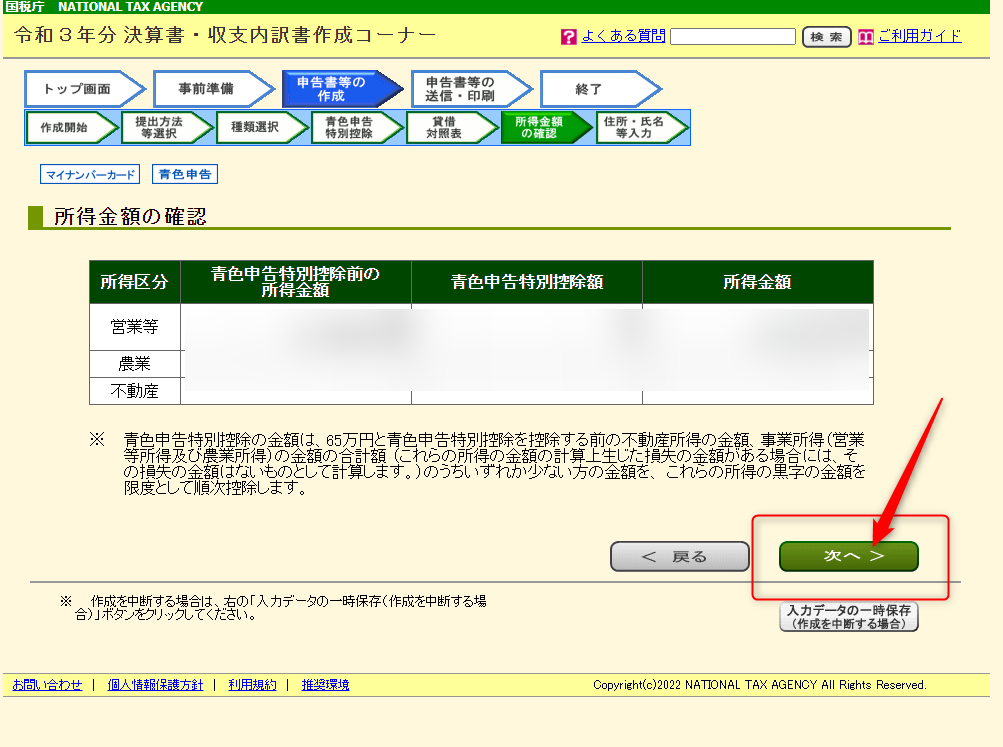1003x747 pixels.
Task: Go to 作成開始 sub-step
Action: click(x=65, y=128)
